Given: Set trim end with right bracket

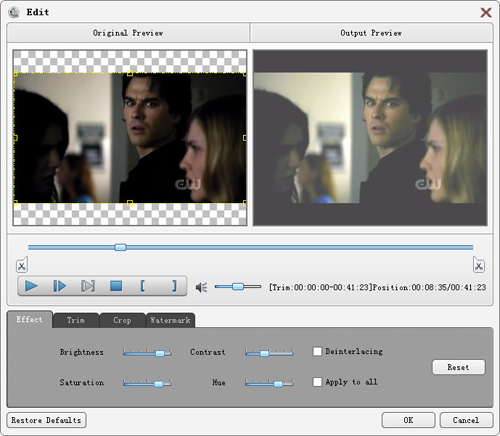Looking at the screenshot, I should pyautogui.click(x=174, y=286).
